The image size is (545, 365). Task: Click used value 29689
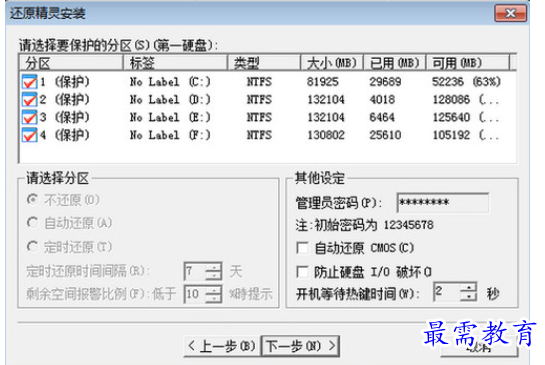[x=385, y=82]
